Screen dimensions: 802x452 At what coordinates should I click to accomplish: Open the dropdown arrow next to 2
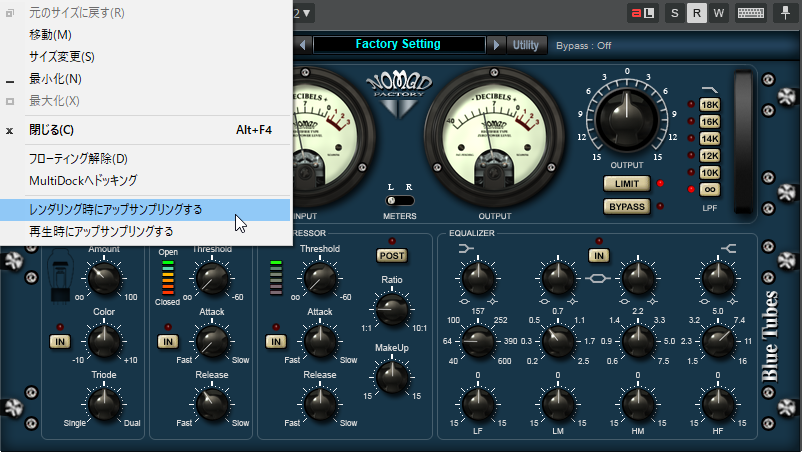306,13
